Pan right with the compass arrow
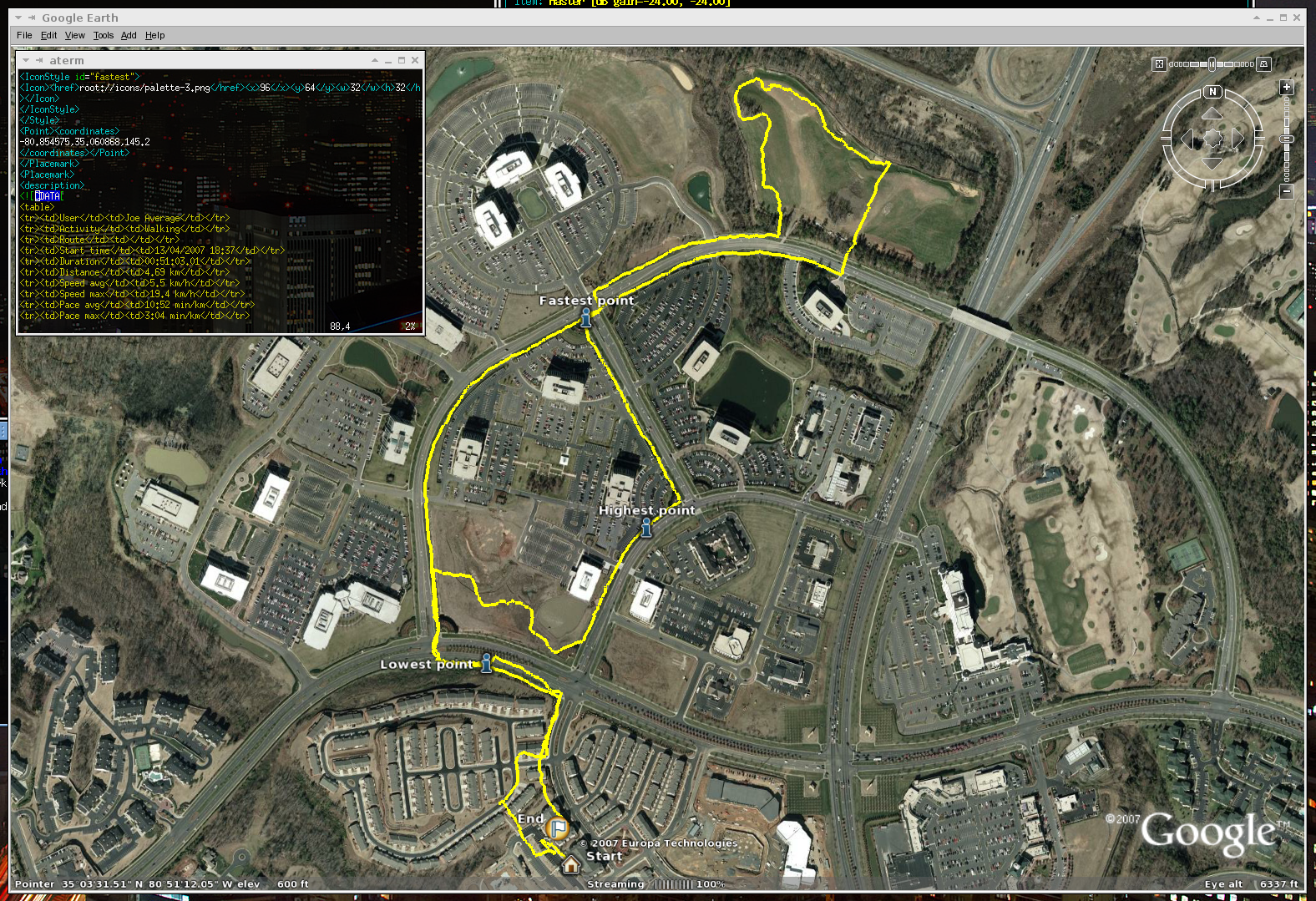 (x=1238, y=139)
